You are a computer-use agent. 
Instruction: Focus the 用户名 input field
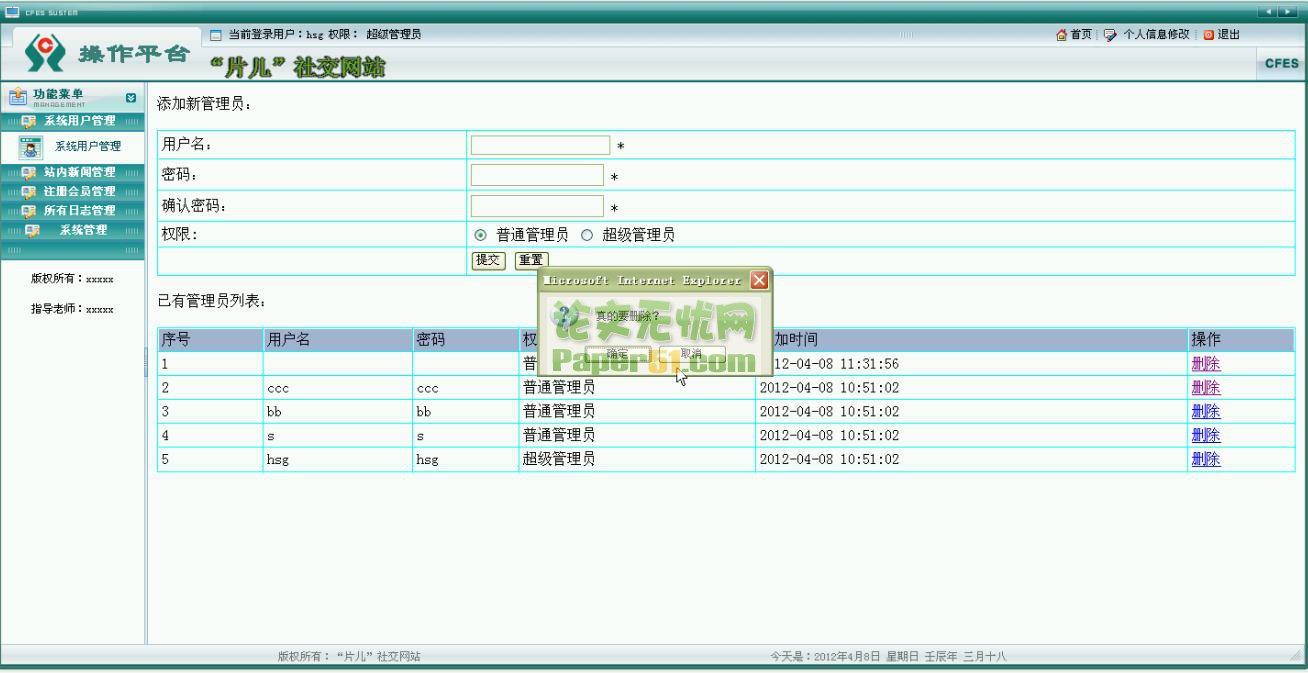[540, 145]
